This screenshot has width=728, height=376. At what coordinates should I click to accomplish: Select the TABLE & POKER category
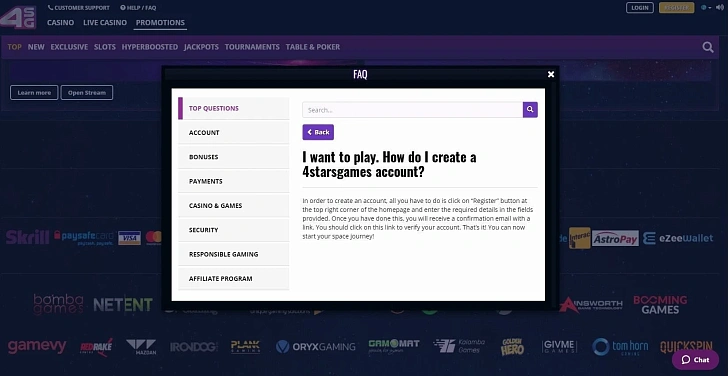(312, 47)
